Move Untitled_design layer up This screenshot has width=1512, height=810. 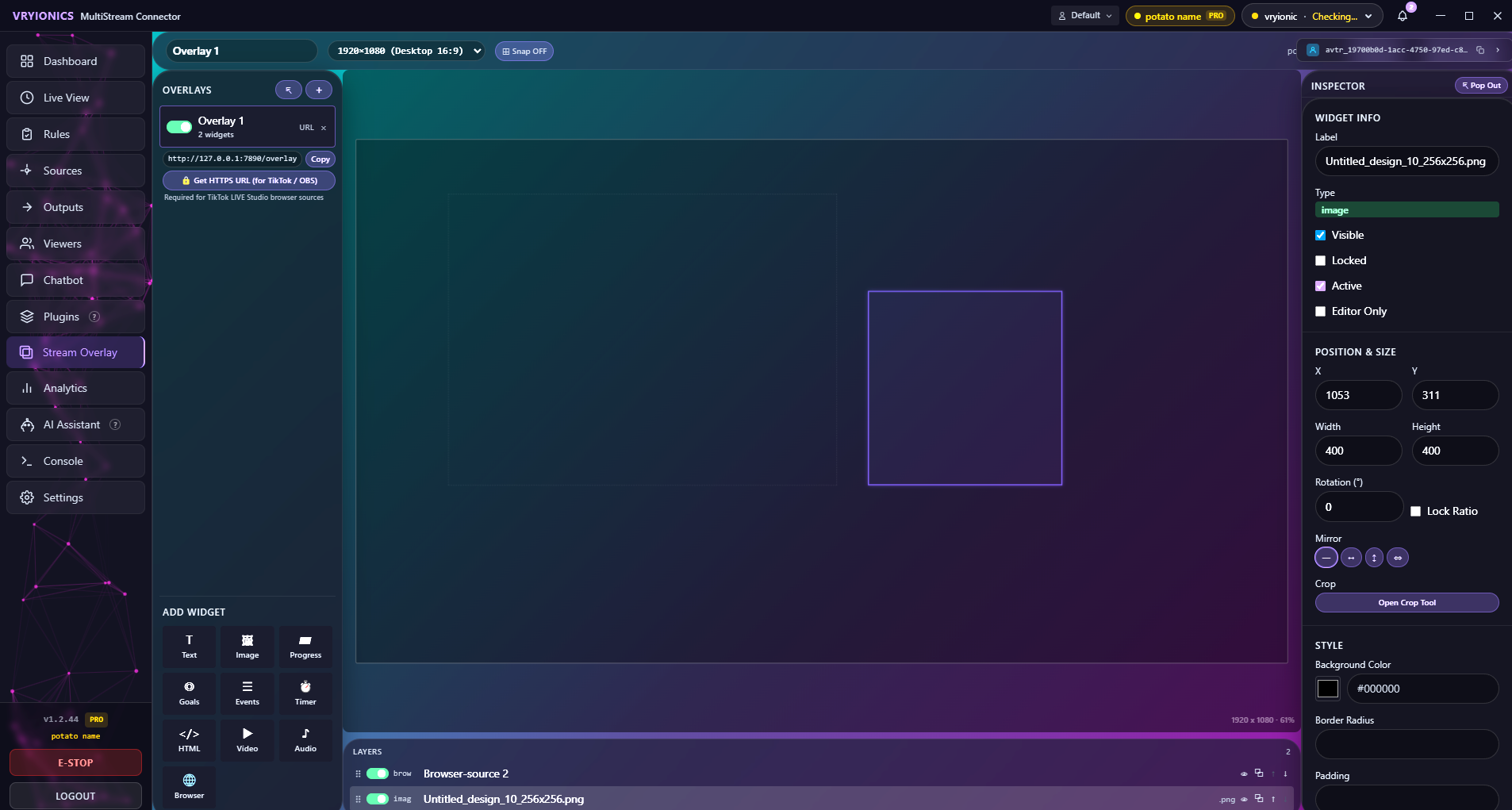pos(1273,799)
